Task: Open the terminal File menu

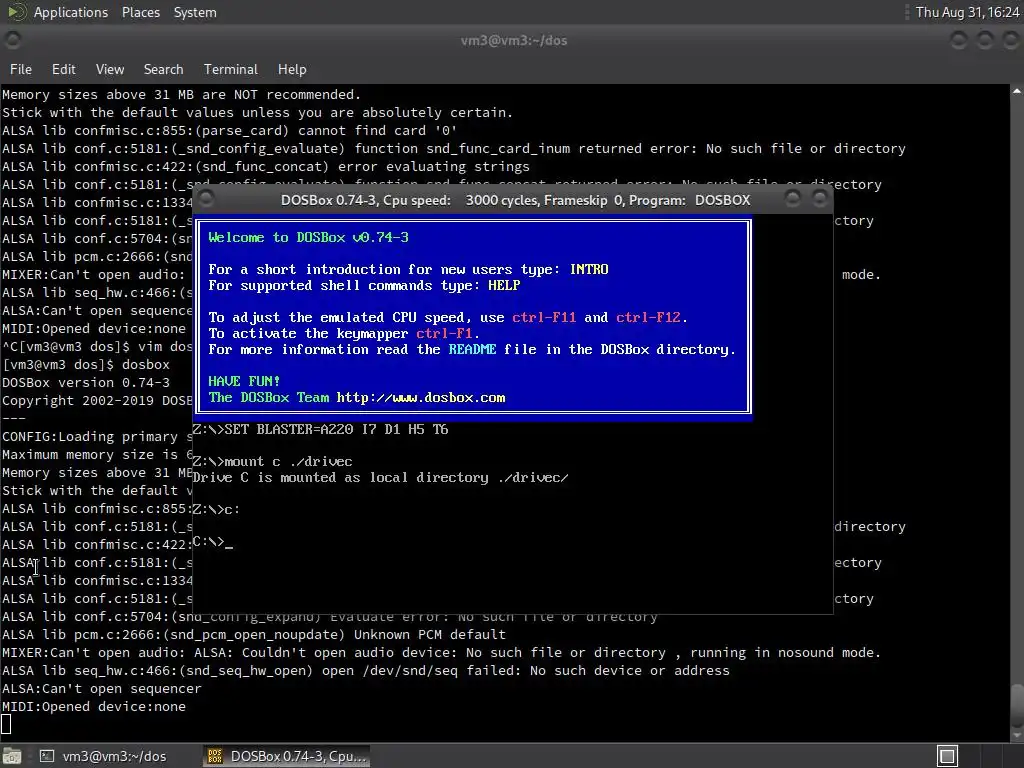Action: tap(20, 69)
